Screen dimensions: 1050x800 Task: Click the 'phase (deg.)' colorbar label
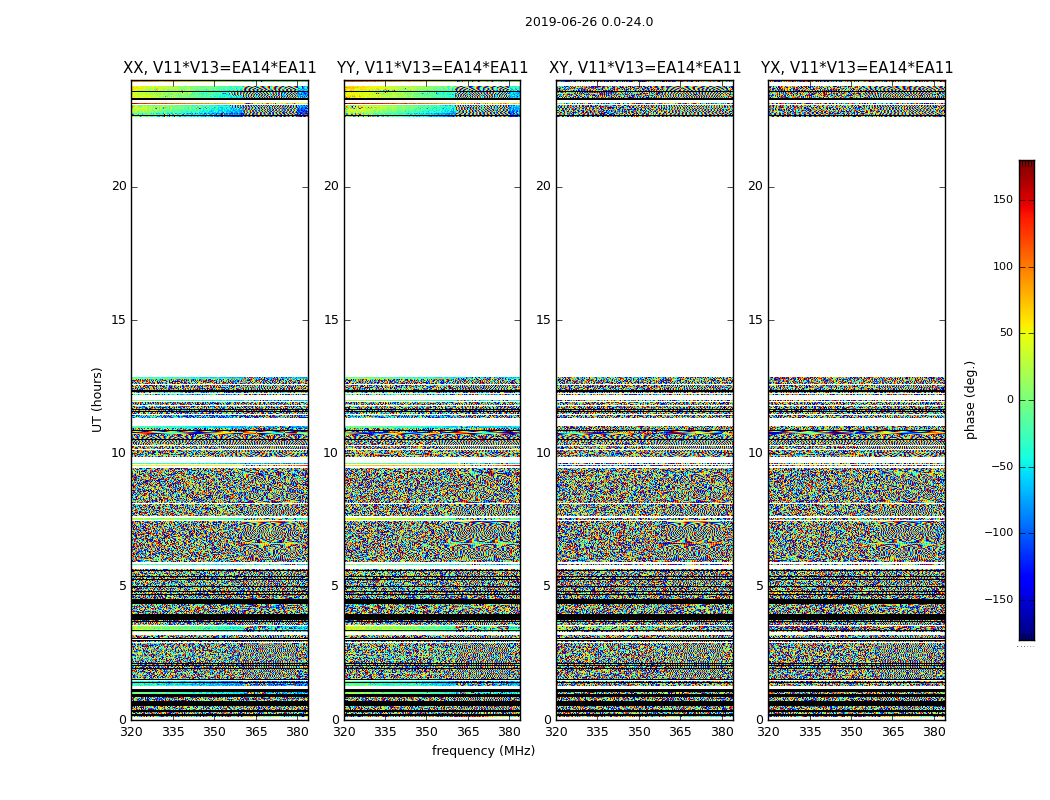click(x=970, y=400)
